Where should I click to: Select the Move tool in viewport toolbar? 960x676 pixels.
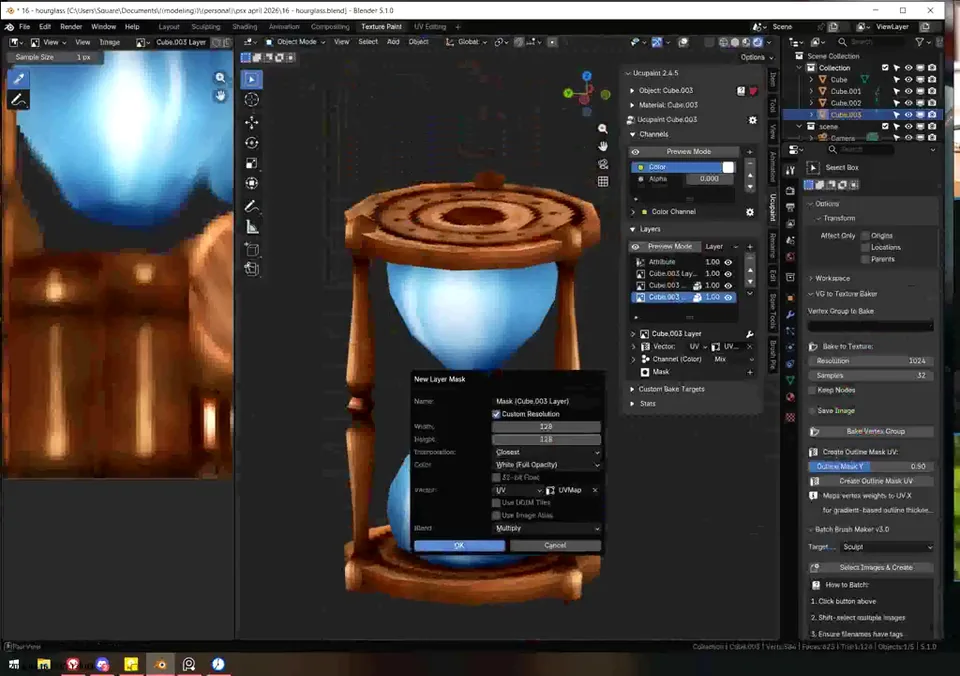tap(252, 122)
